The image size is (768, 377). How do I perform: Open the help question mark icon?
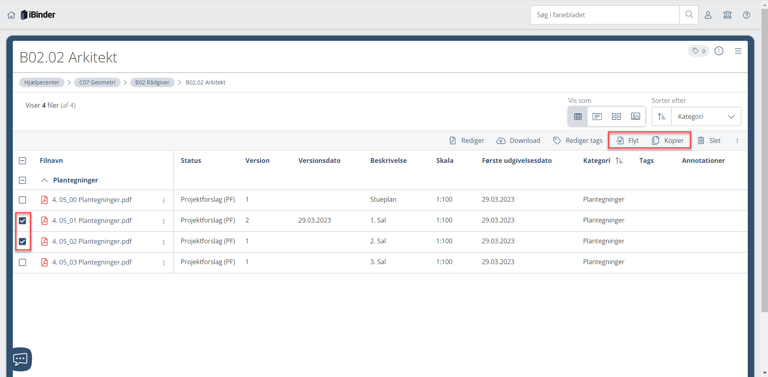point(746,15)
